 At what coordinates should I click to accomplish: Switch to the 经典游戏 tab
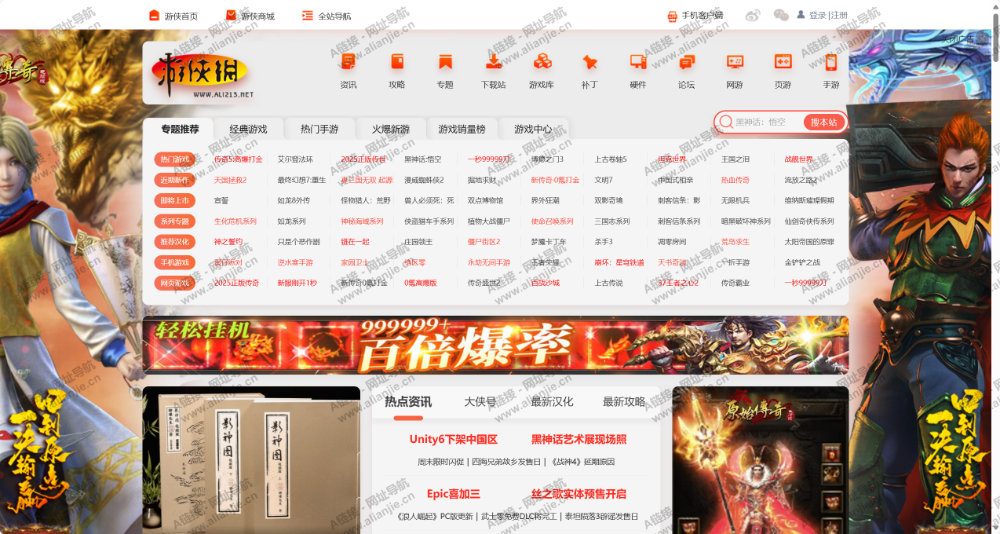pyautogui.click(x=249, y=129)
